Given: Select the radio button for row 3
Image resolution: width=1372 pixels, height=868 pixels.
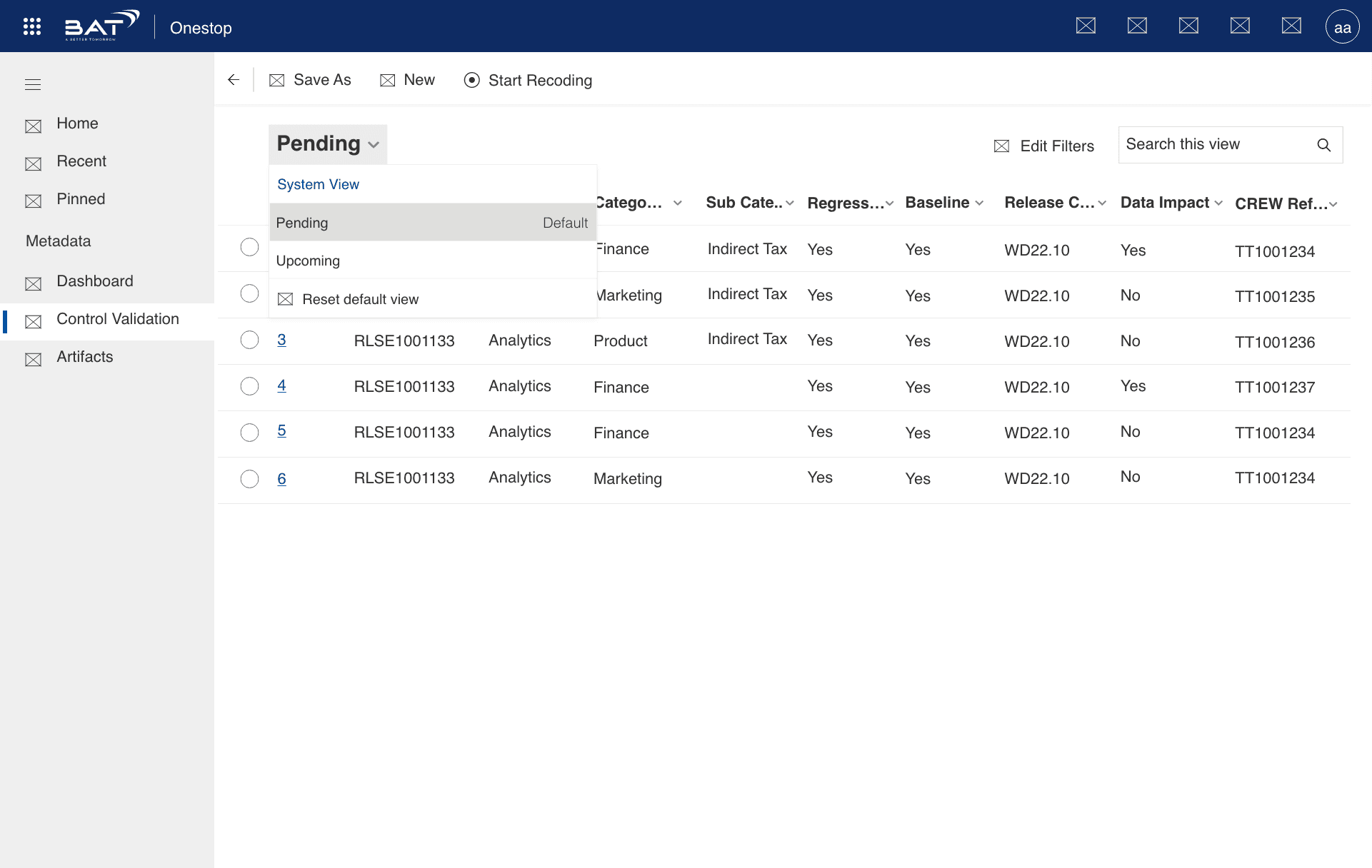Looking at the screenshot, I should 249,340.
